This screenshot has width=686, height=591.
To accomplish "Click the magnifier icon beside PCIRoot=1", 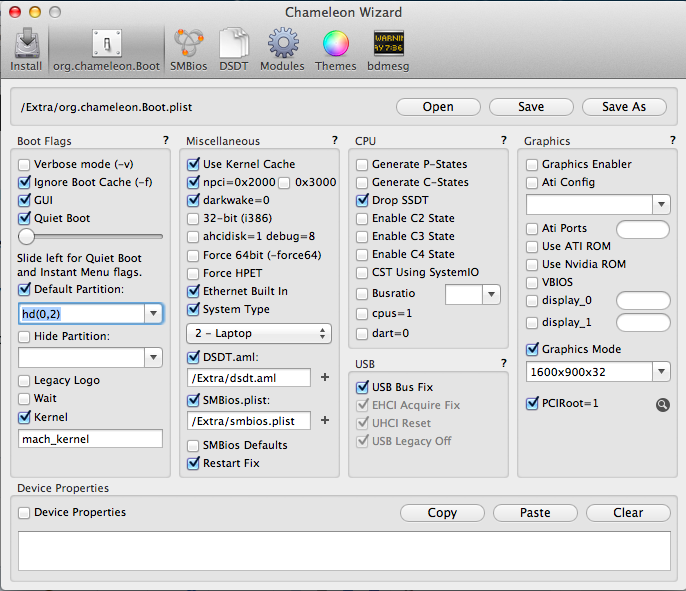I will pyautogui.click(x=662, y=404).
